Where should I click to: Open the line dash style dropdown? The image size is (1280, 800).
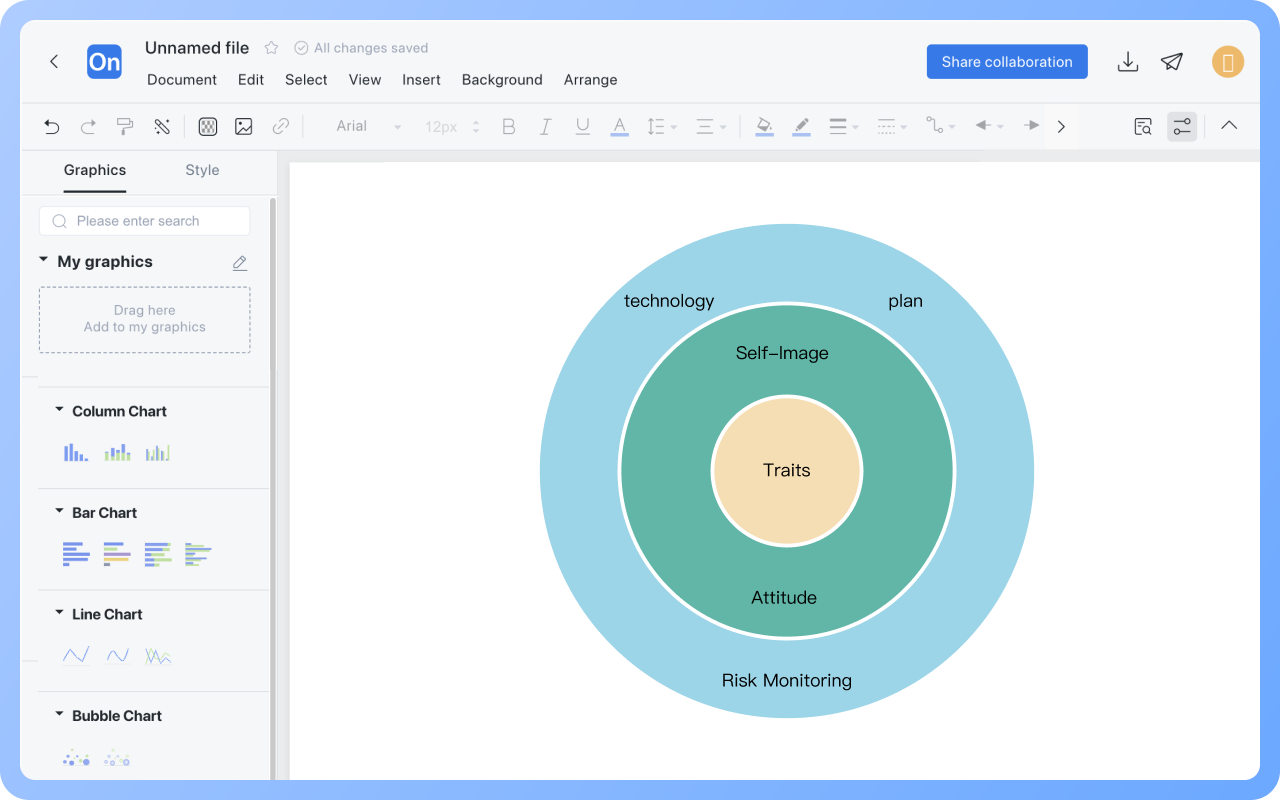point(892,126)
